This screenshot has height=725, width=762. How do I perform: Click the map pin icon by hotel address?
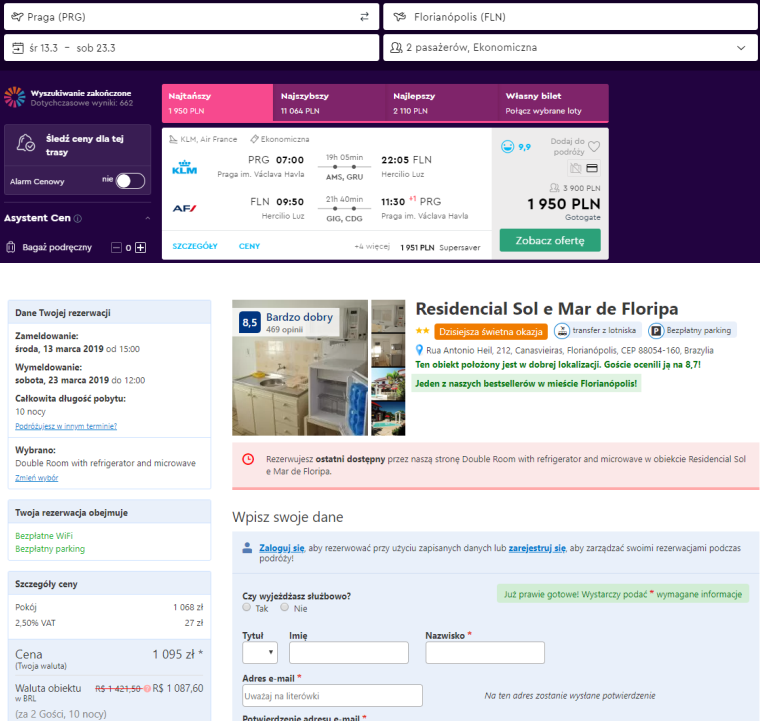tap(420, 350)
